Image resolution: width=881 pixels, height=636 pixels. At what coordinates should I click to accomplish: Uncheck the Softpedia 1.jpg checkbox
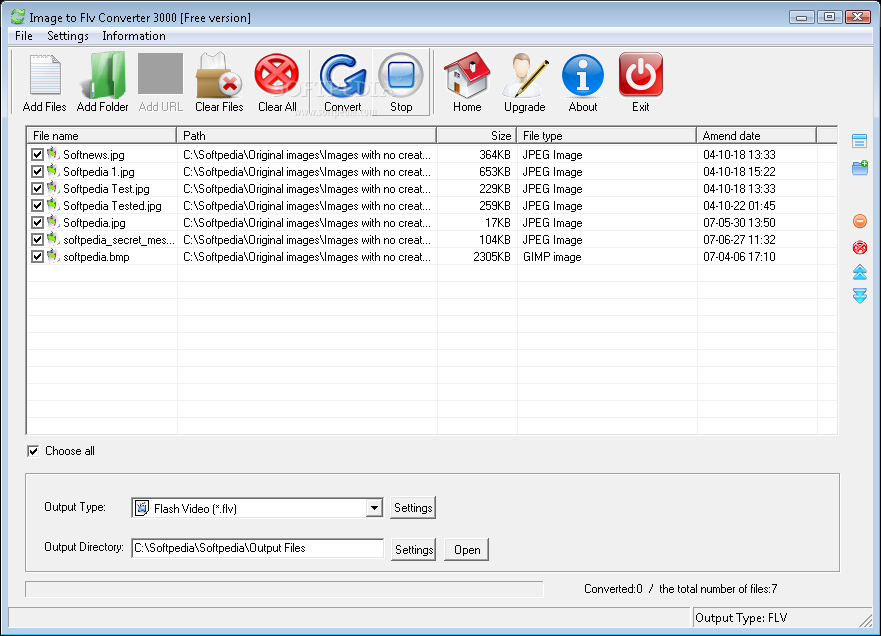[x=38, y=171]
